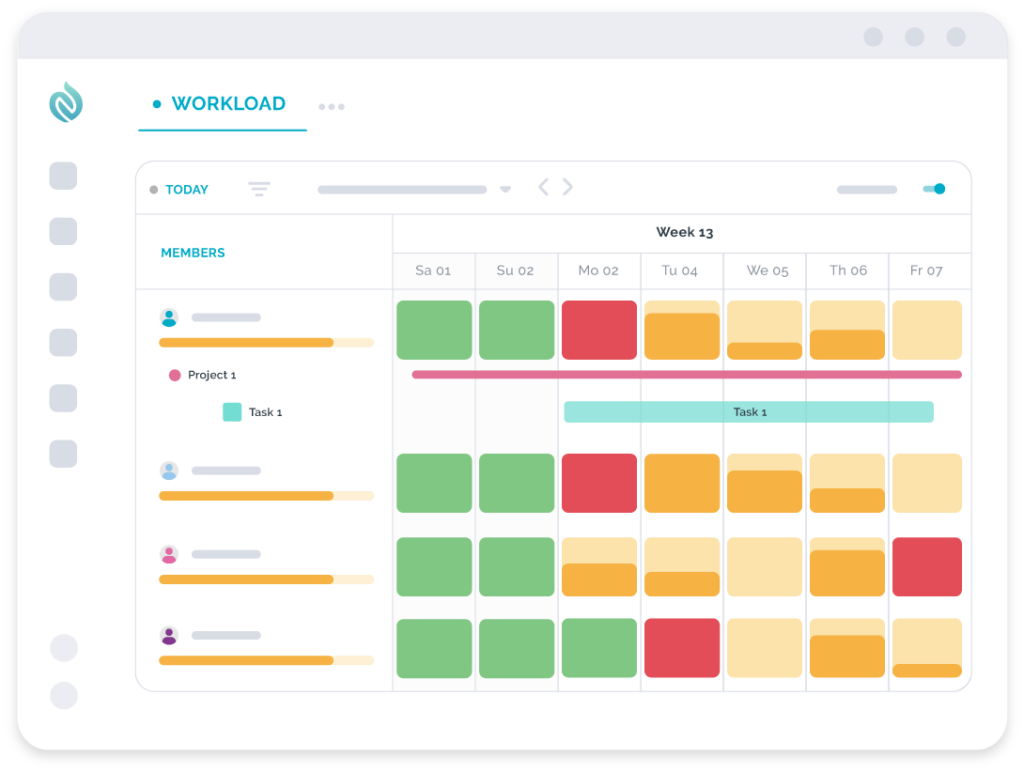Select the Su 02 column header
The height and width of the screenshot is (772, 1024).
[515, 270]
